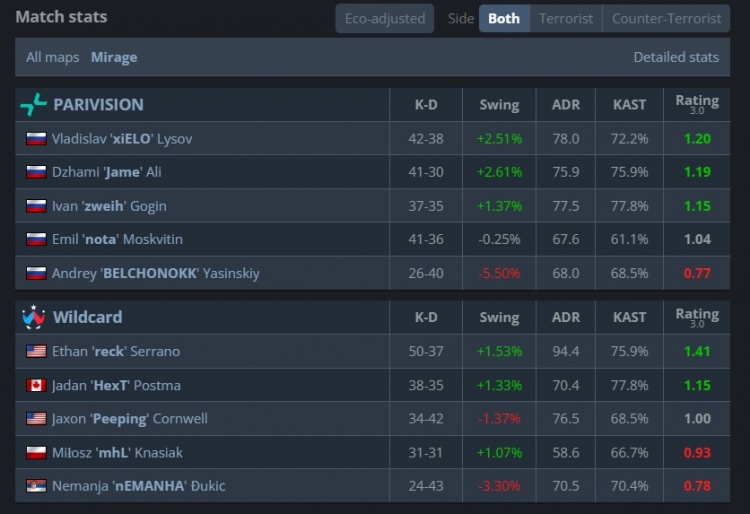Click the Canadian flag beside HexT
The width and height of the screenshot is (750, 514).
(37, 385)
